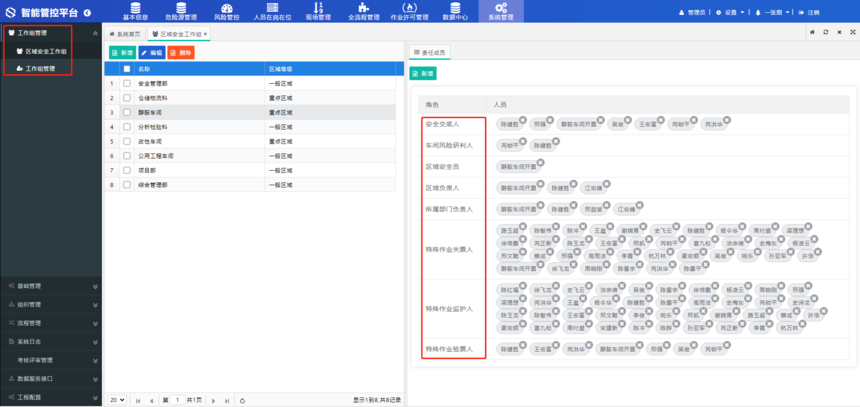Open the 风险管控 gauge icon
860x407 pixels.
click(x=226, y=8)
